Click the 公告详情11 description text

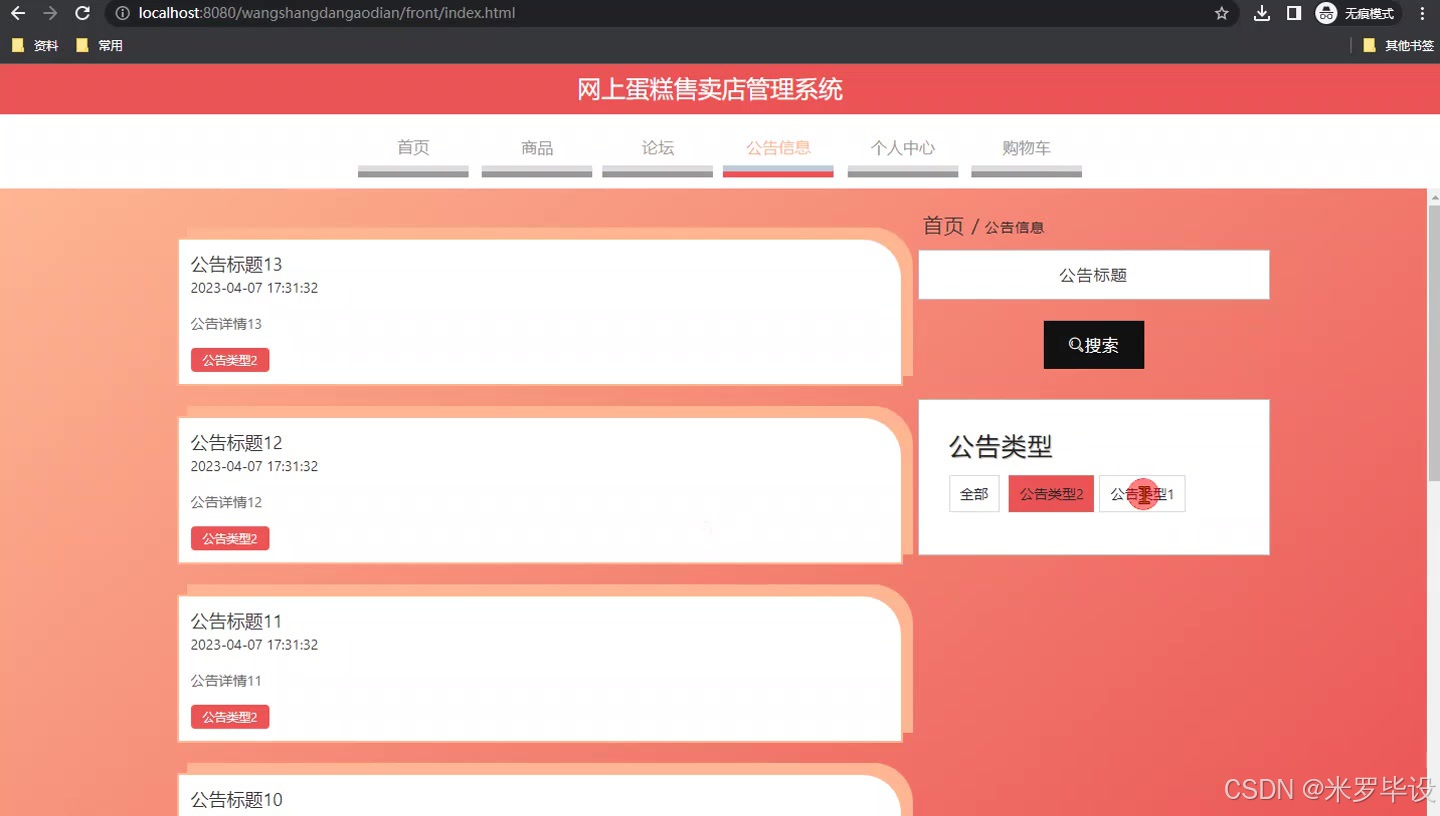click(226, 681)
